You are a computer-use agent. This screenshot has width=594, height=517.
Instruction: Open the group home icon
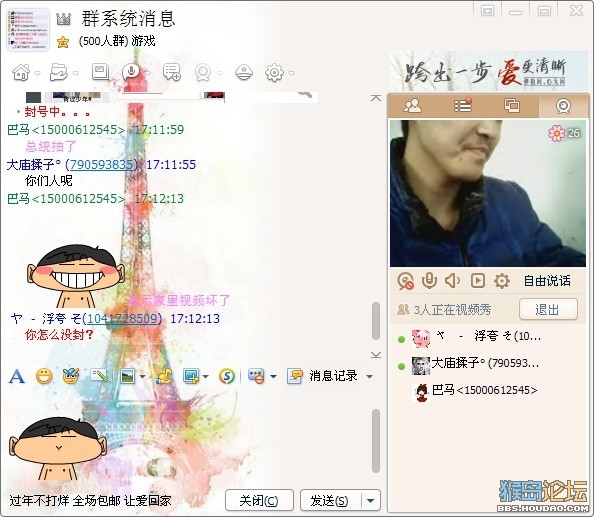(21, 72)
